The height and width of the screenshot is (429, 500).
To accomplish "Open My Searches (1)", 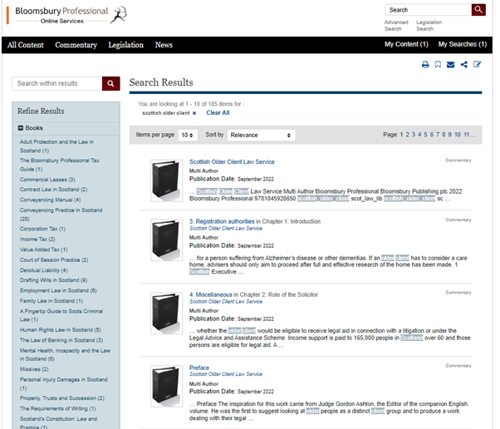I will (x=462, y=44).
